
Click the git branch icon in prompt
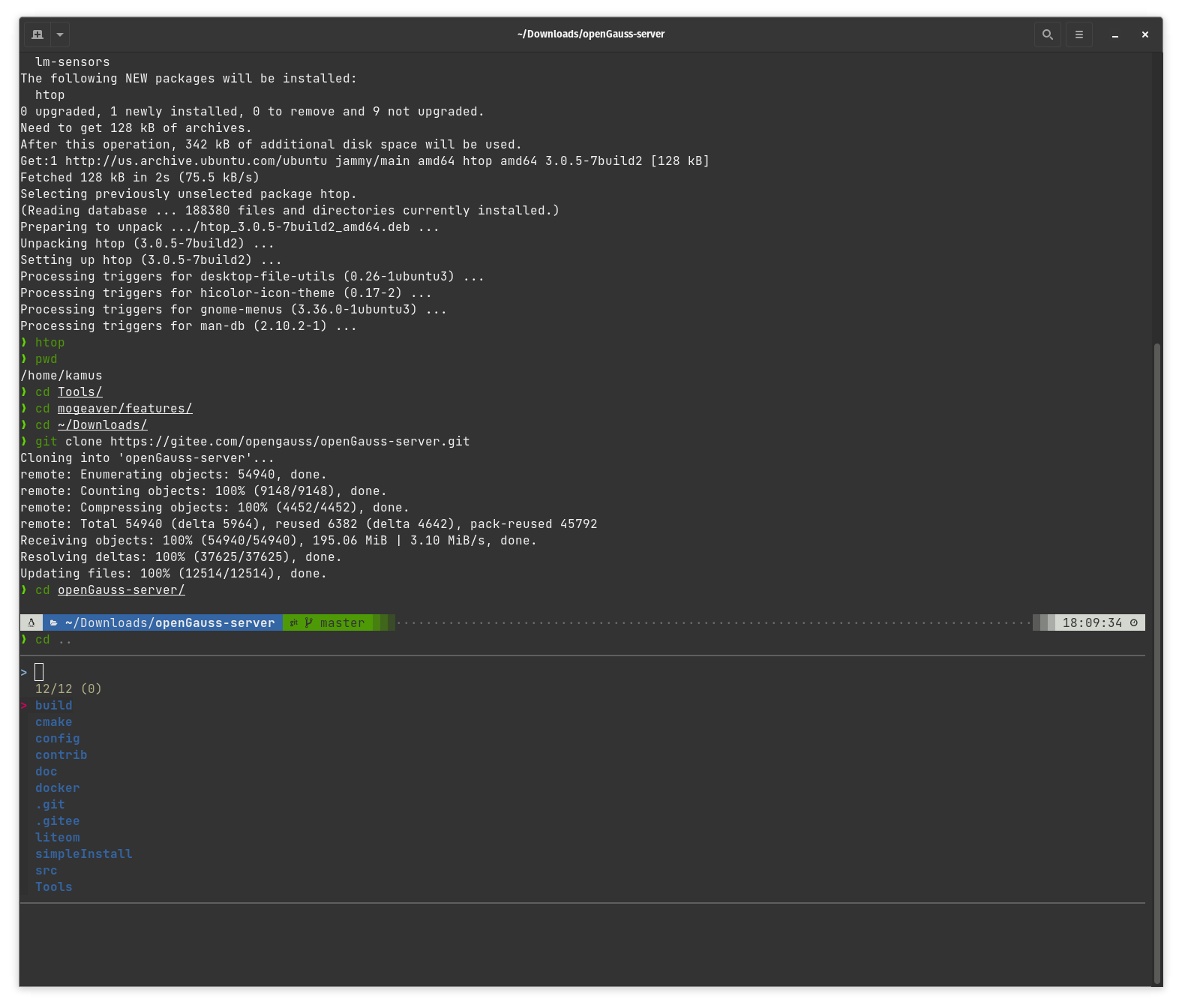pyautogui.click(x=308, y=623)
